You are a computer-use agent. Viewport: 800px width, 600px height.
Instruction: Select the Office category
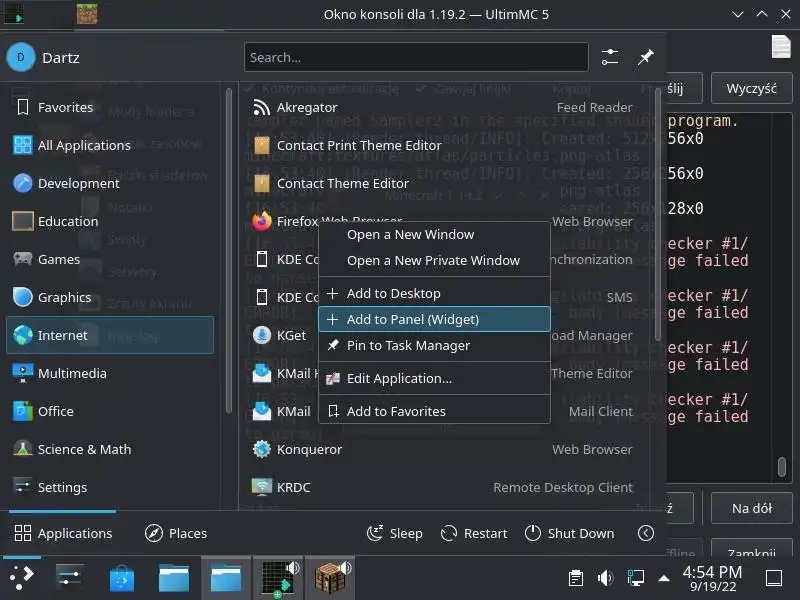point(110,411)
